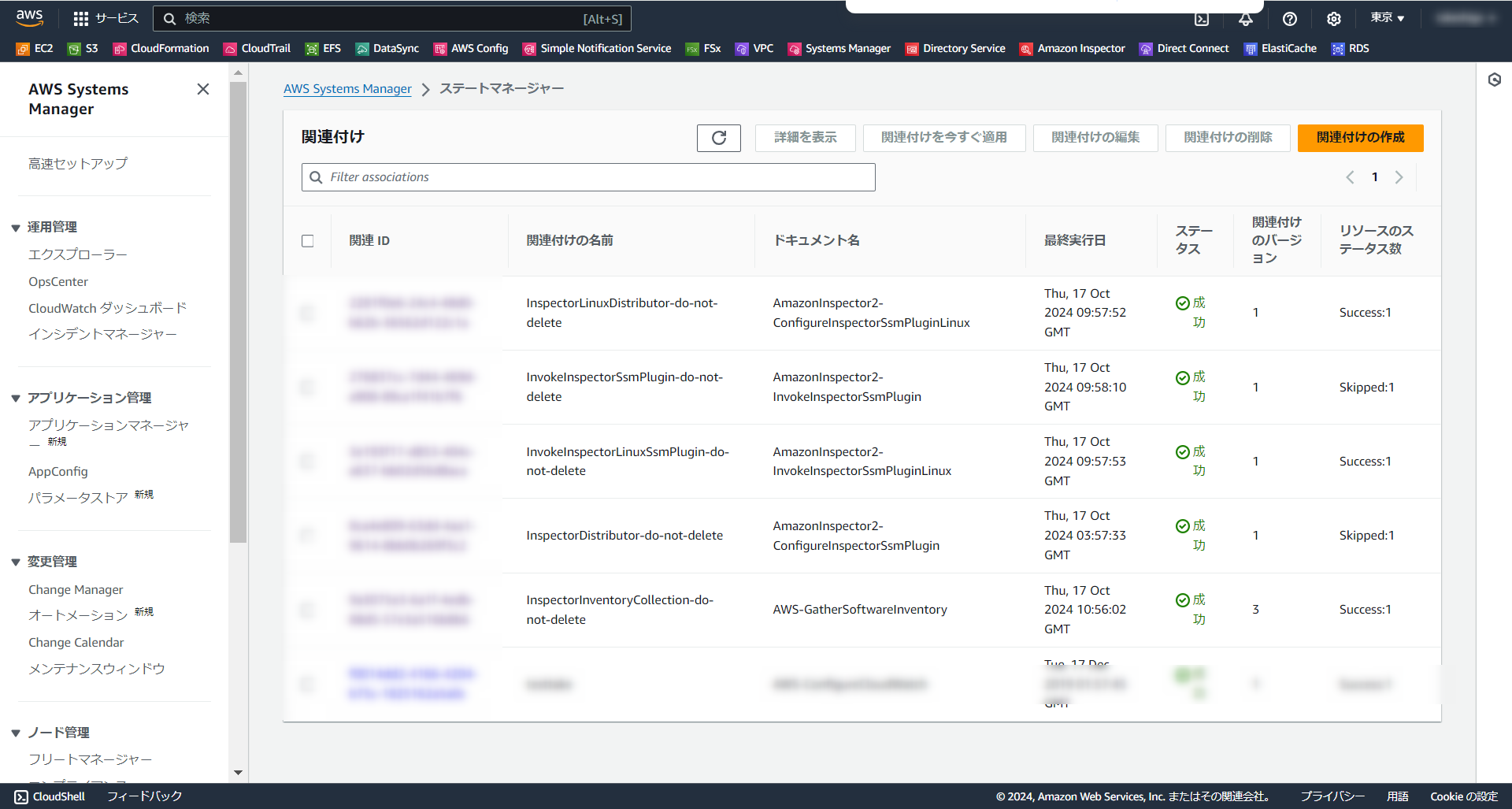1512x809 pixels.
Task: Open the settings gear icon
Action: coord(1334,19)
